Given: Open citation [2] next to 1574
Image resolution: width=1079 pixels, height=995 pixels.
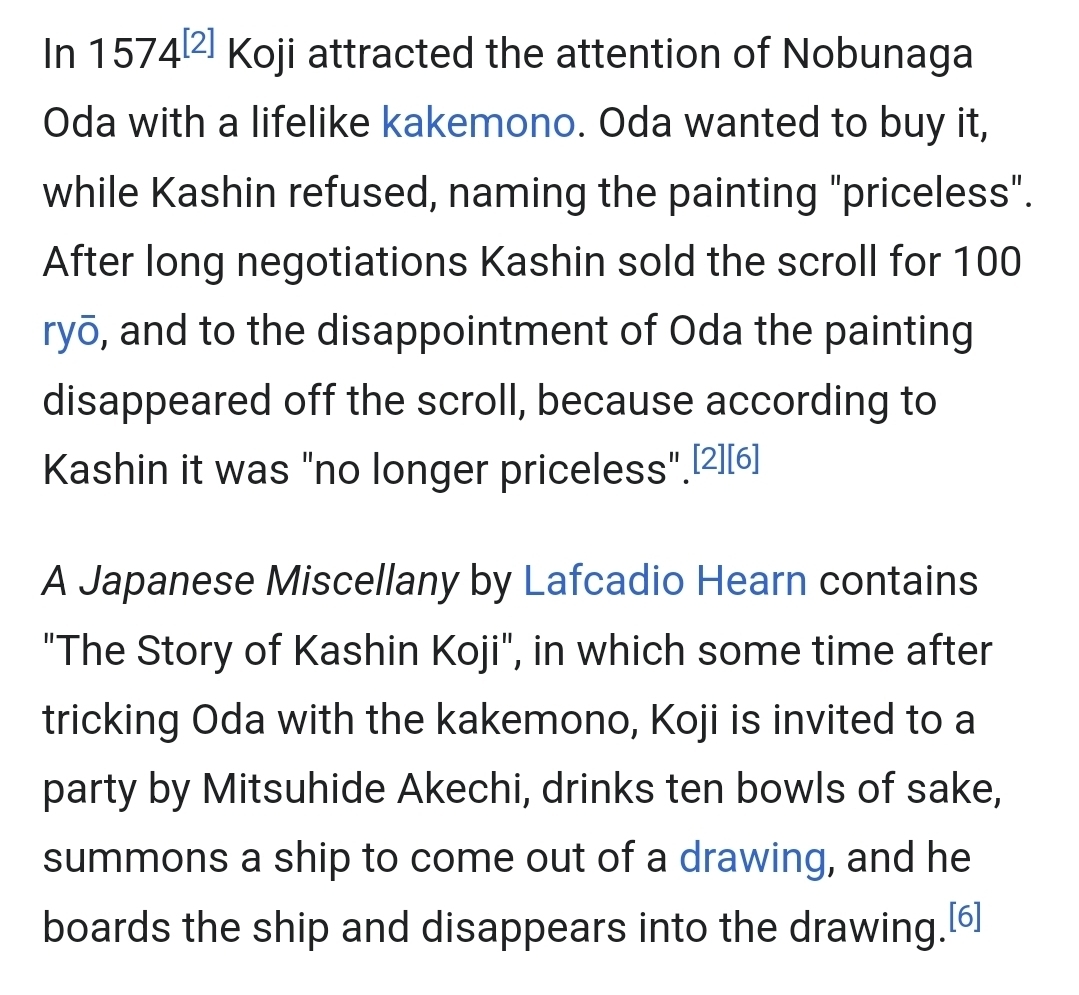Looking at the screenshot, I should (x=198, y=45).
